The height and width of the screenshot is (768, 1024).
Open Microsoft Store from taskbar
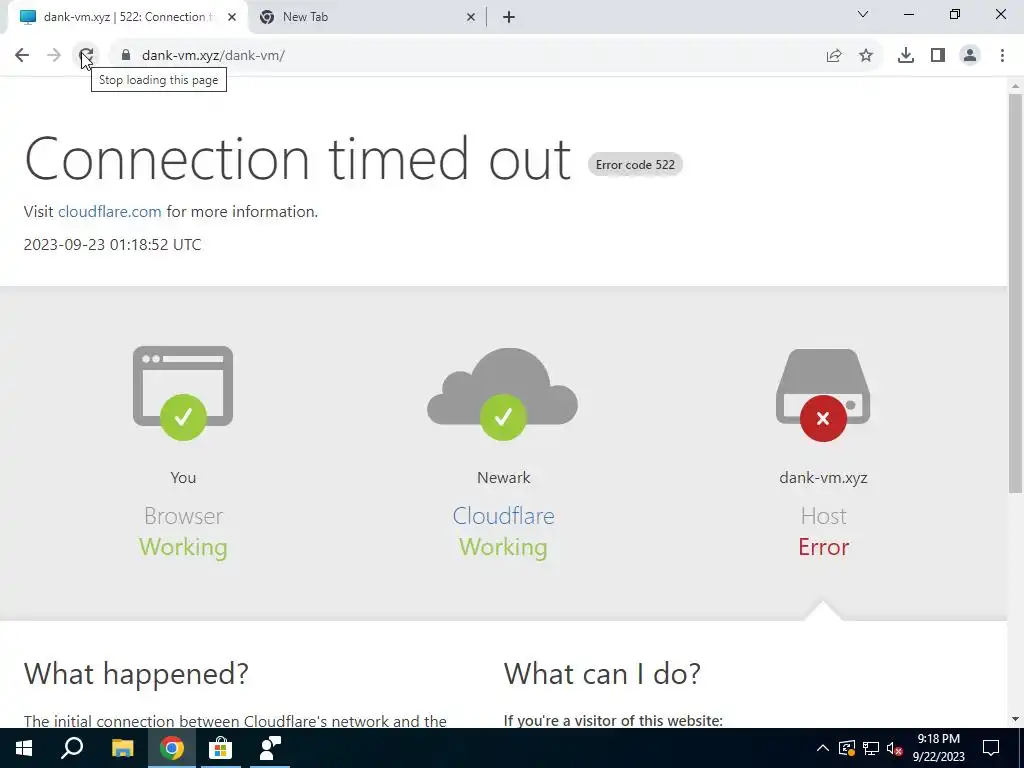point(221,748)
